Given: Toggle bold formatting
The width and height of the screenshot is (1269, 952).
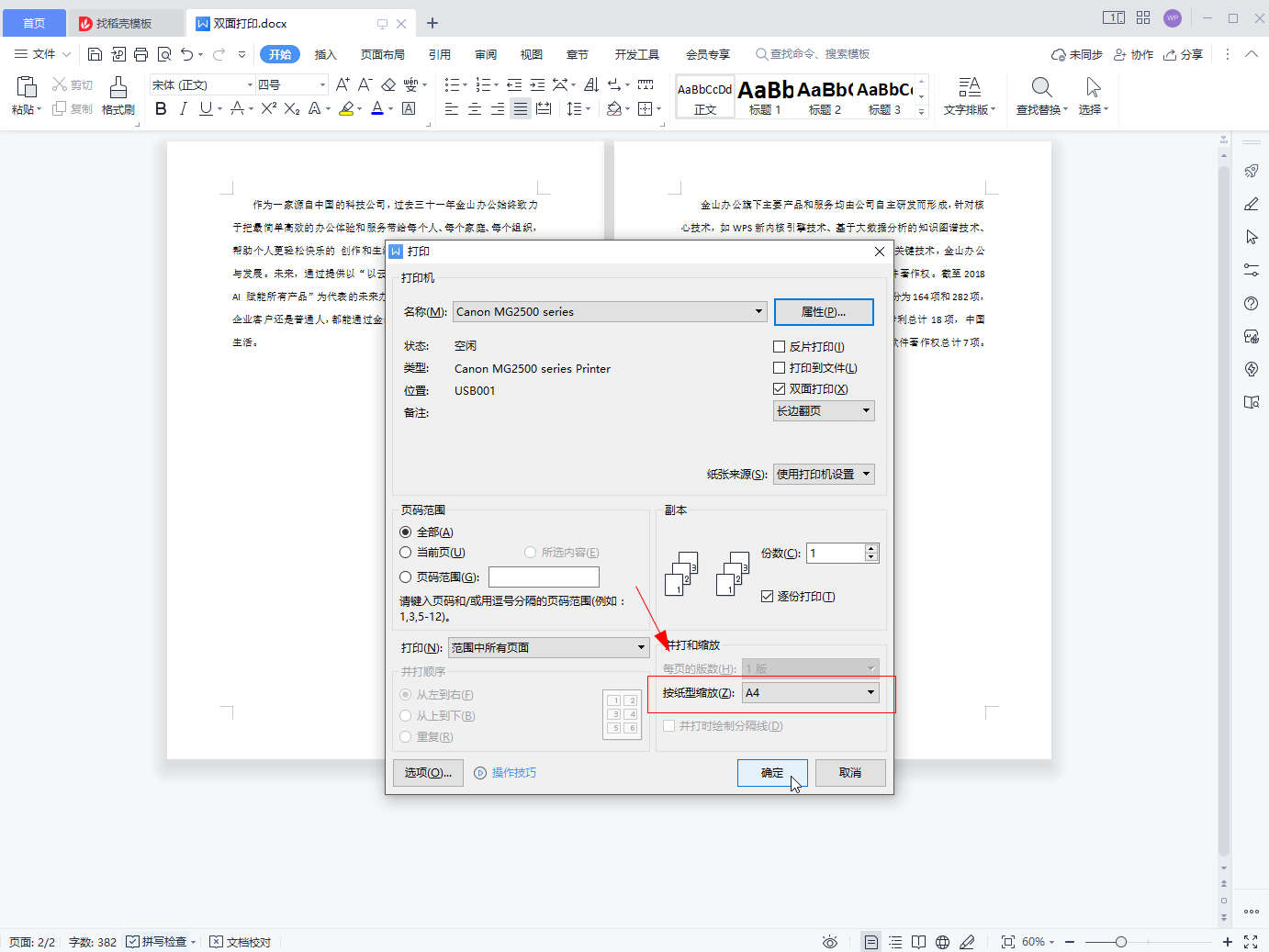Looking at the screenshot, I should (161, 108).
